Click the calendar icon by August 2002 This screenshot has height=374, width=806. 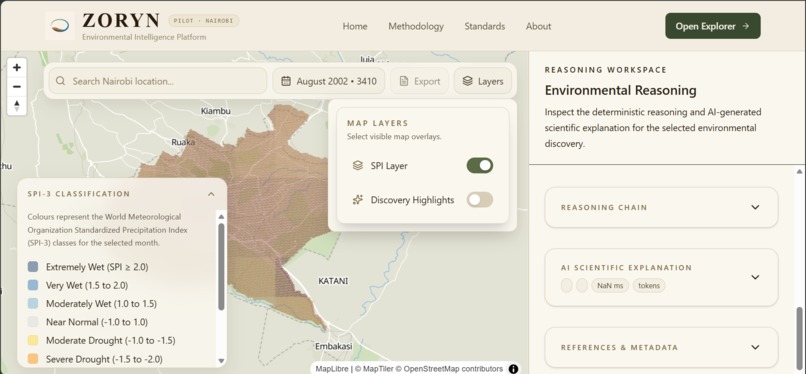286,81
